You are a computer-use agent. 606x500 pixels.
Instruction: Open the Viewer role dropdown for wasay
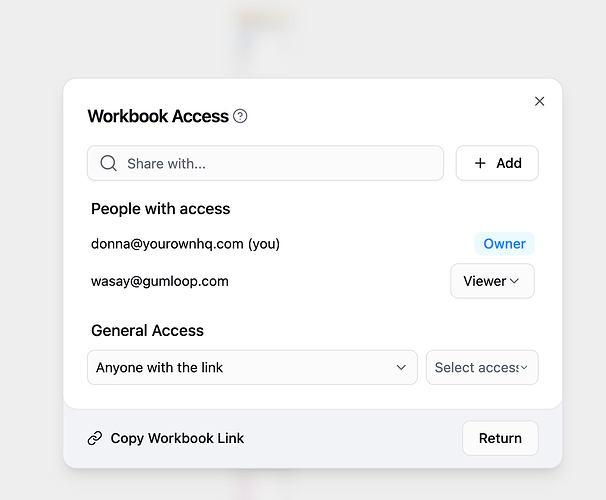pyautogui.click(x=492, y=281)
